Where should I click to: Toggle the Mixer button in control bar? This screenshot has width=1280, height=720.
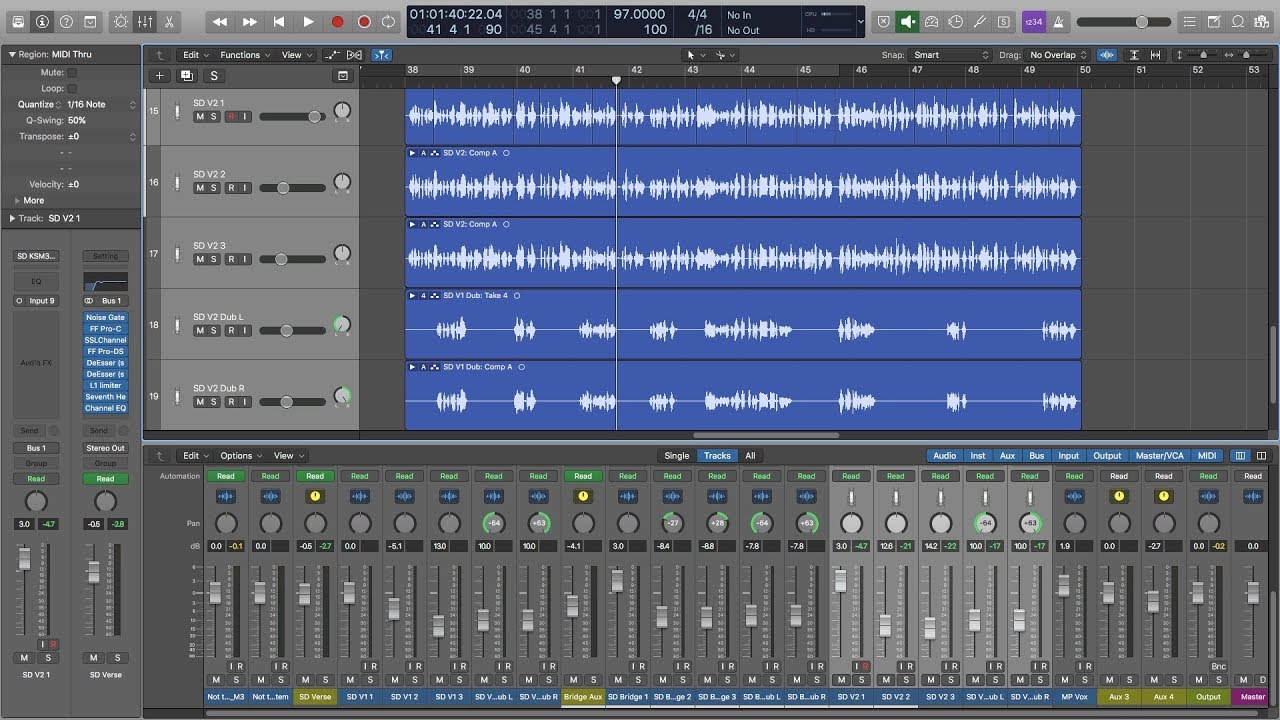(x=145, y=21)
